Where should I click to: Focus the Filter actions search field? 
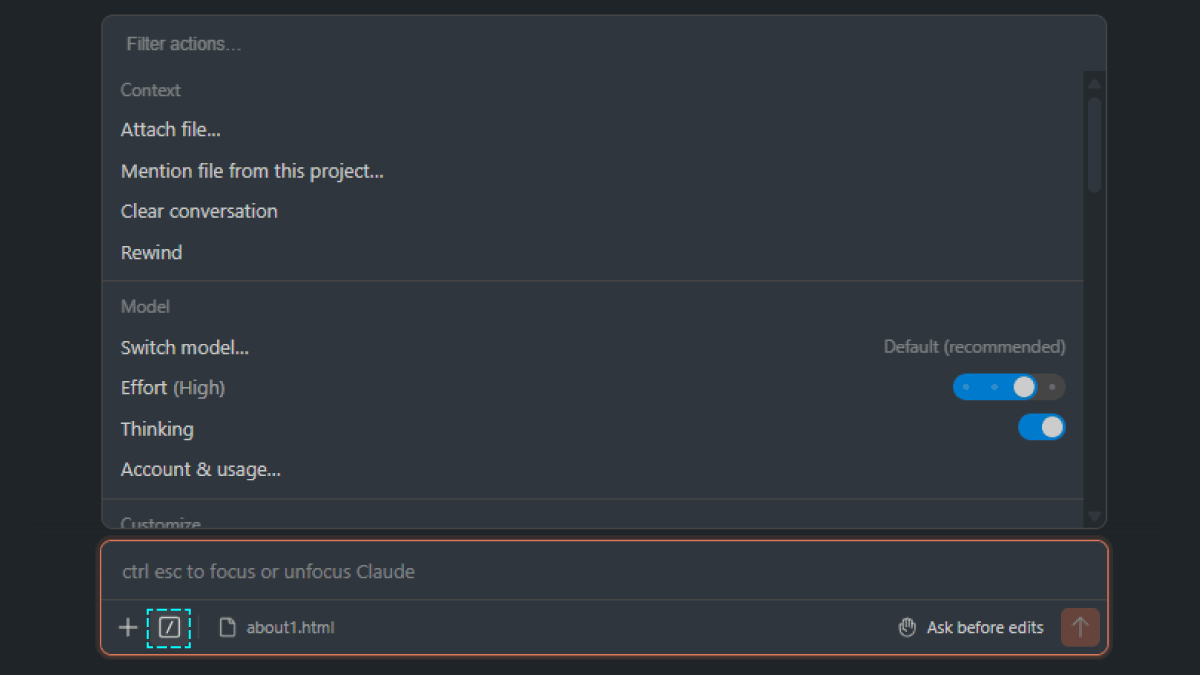pos(600,44)
